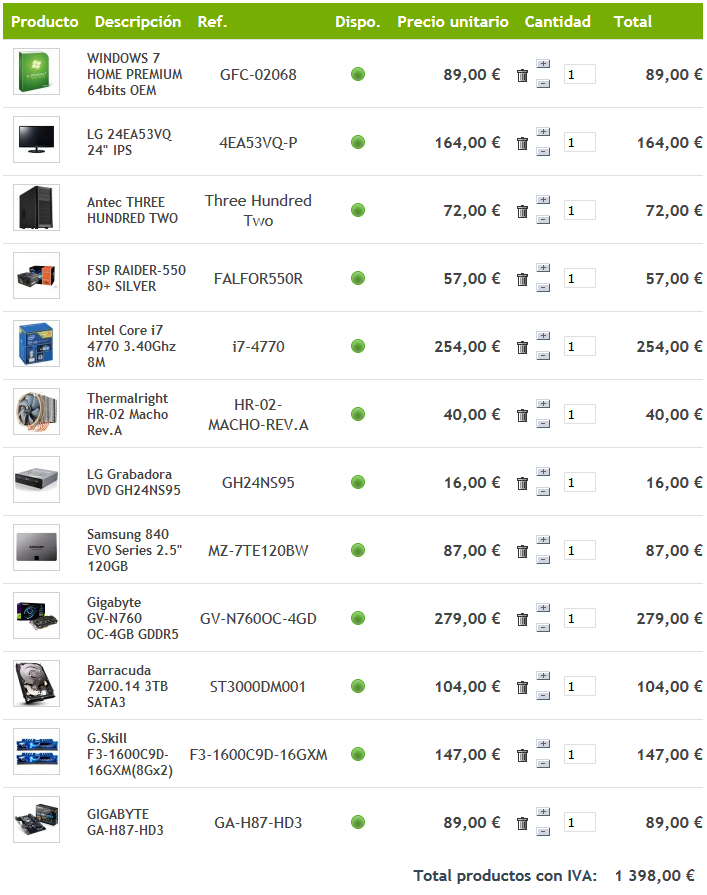Increase quantity of Barracuda 3TB drive
The width and height of the screenshot is (707, 895).
(x=543, y=675)
